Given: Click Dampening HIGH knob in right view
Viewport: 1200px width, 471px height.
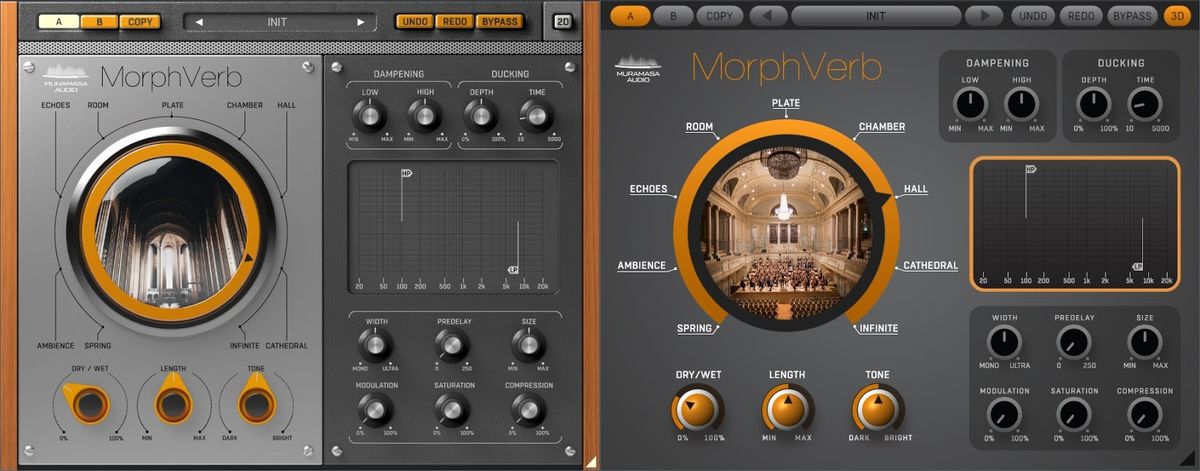Looking at the screenshot, I should tap(1022, 104).
